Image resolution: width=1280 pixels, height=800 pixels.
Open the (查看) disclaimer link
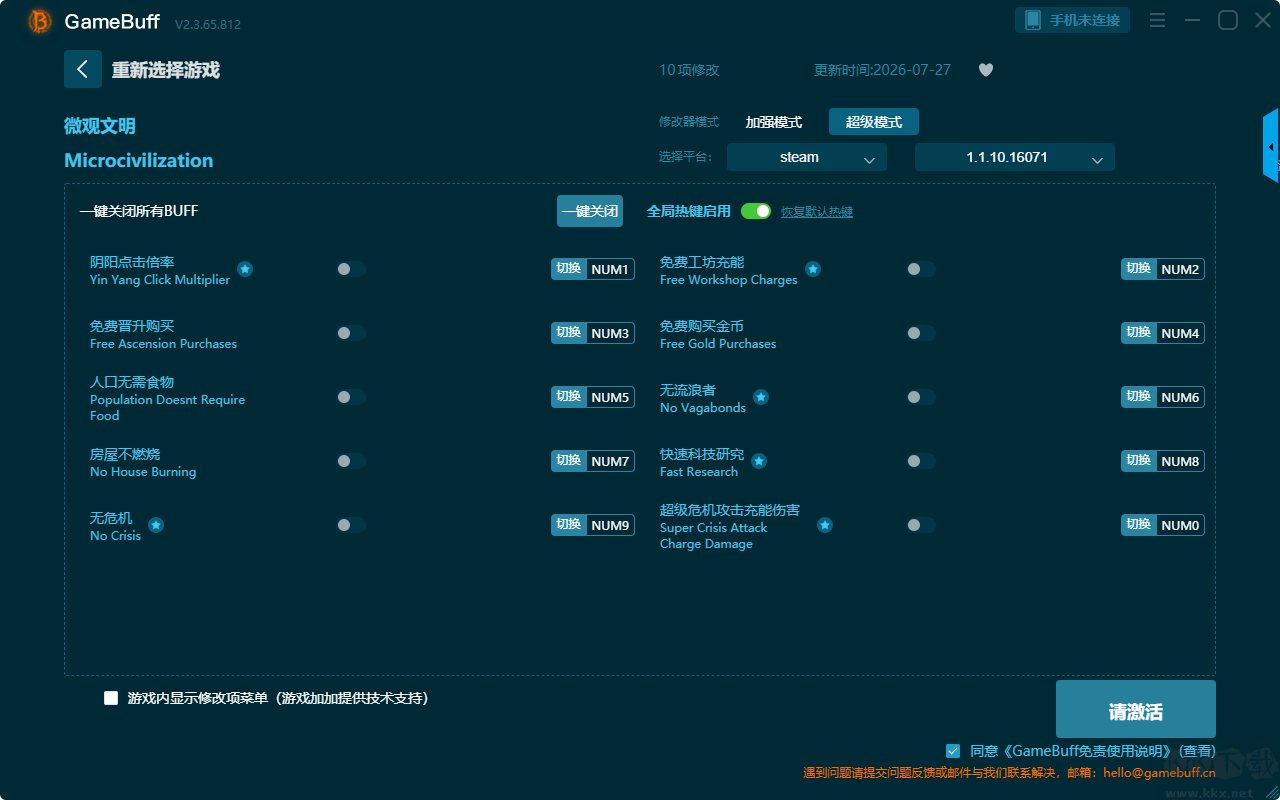(x=1197, y=751)
